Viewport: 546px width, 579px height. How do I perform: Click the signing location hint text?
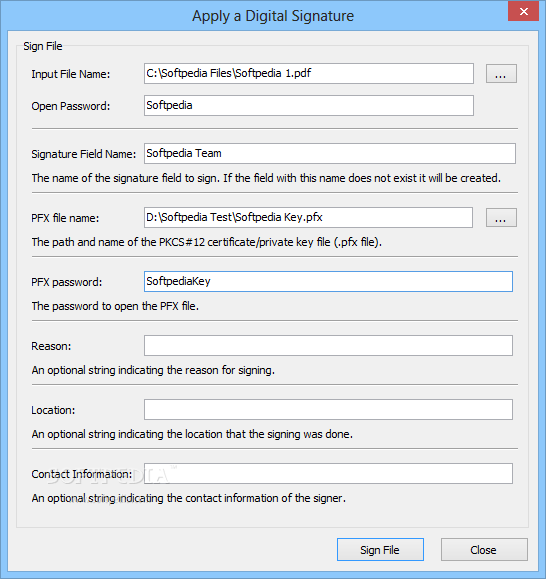(x=192, y=434)
